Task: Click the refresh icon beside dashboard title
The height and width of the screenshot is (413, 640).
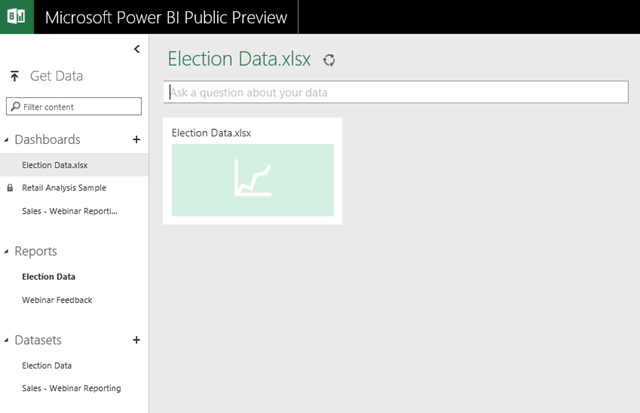Action: pos(329,60)
